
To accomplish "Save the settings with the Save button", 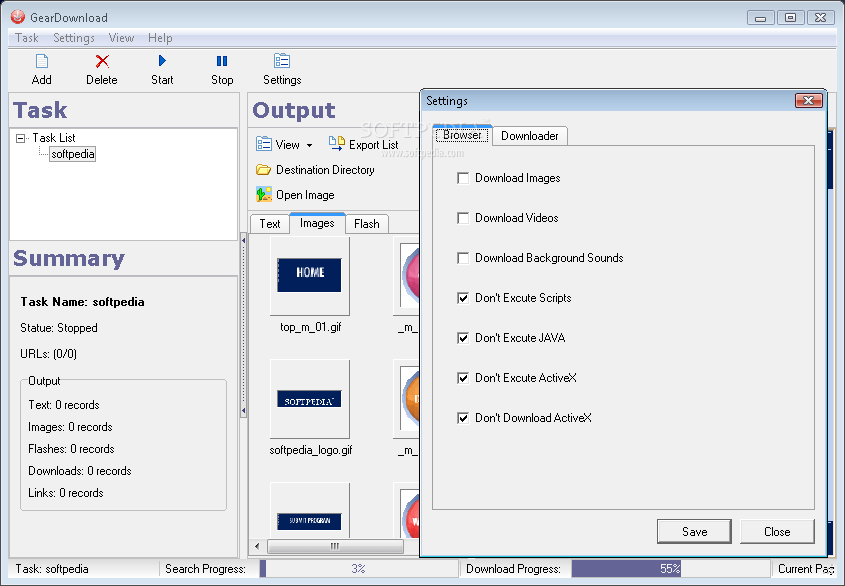I will coord(694,531).
